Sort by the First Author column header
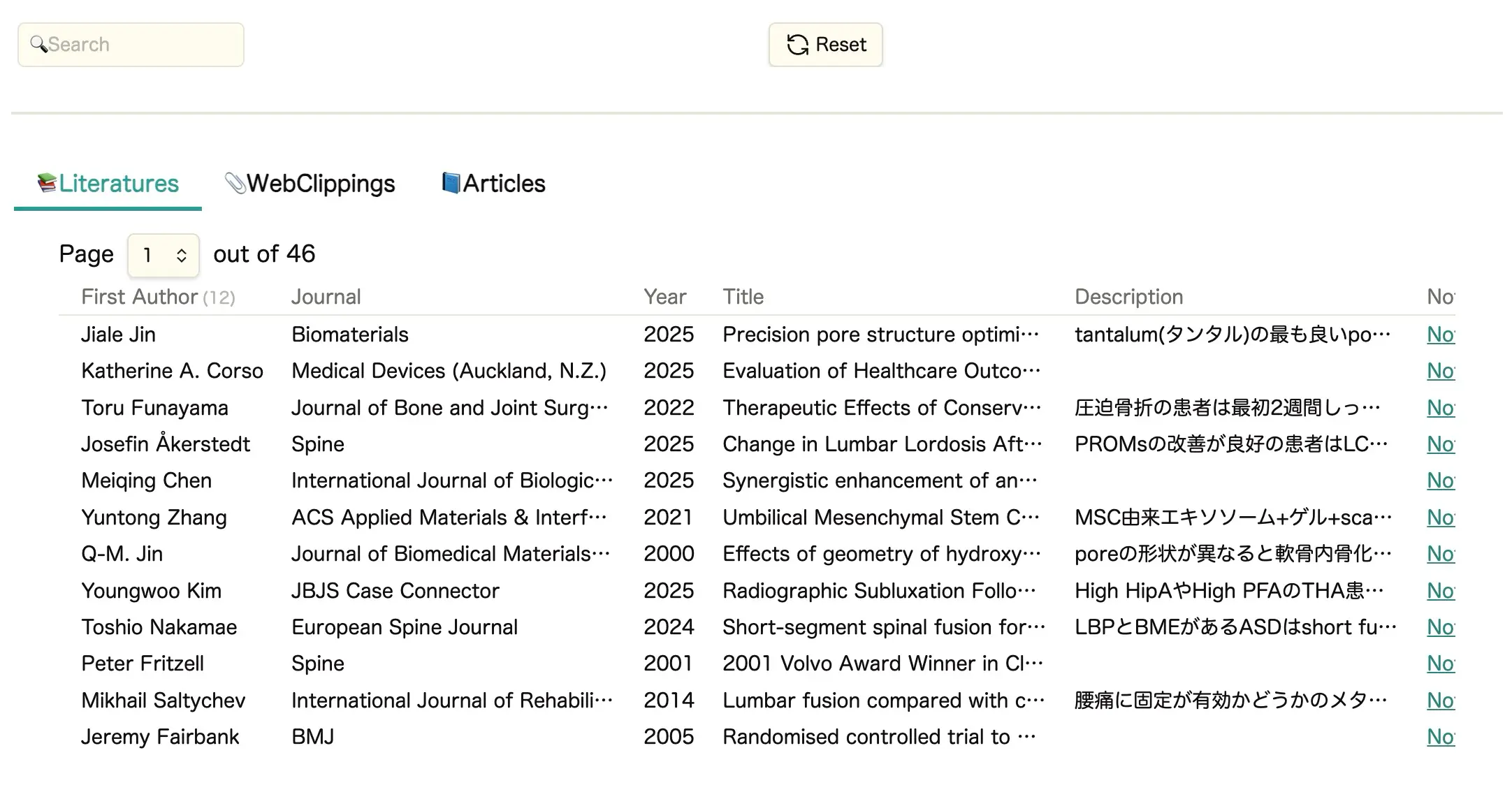 (139, 297)
